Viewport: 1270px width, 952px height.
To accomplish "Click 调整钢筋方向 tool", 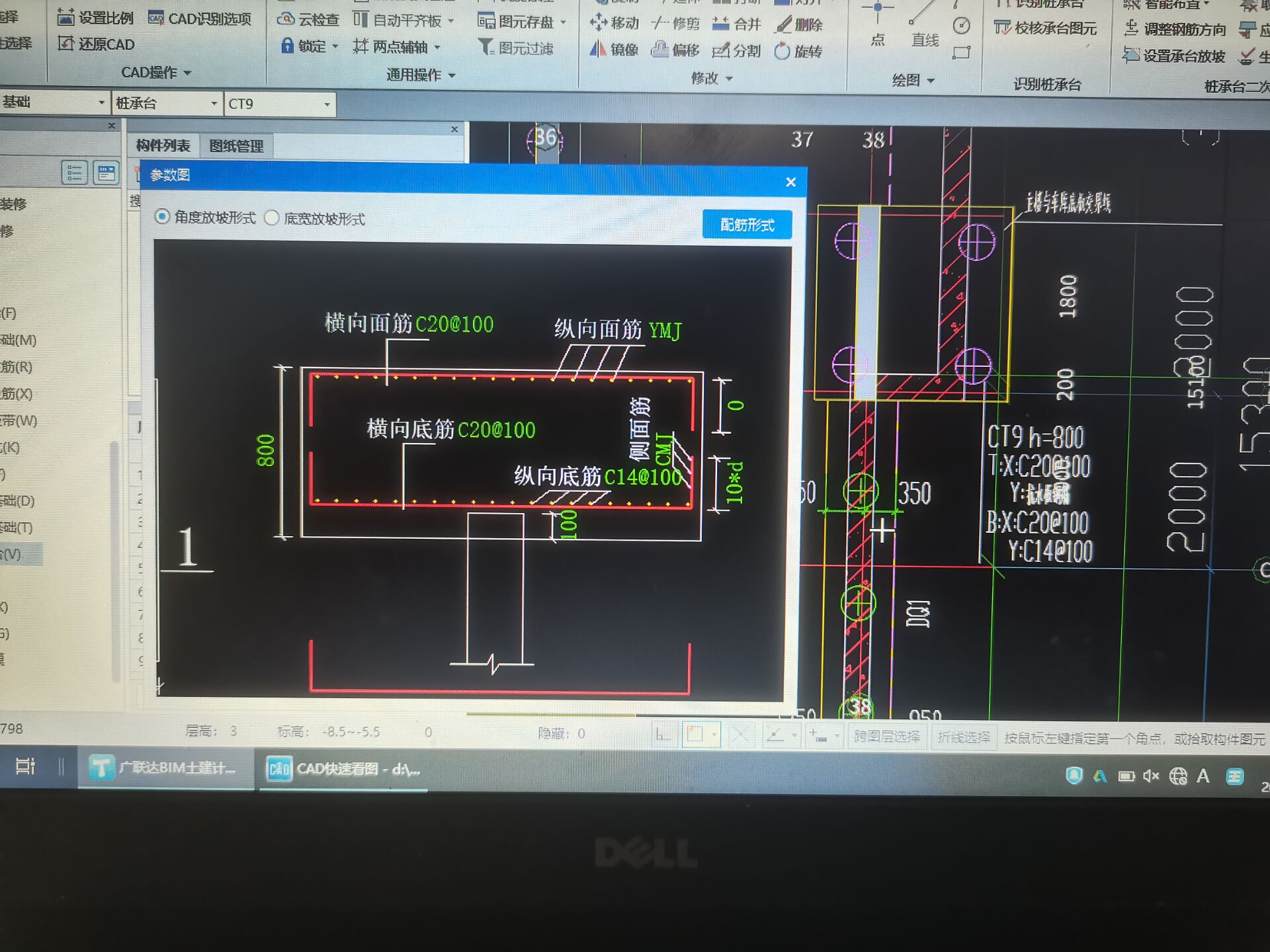I will 1175,29.
